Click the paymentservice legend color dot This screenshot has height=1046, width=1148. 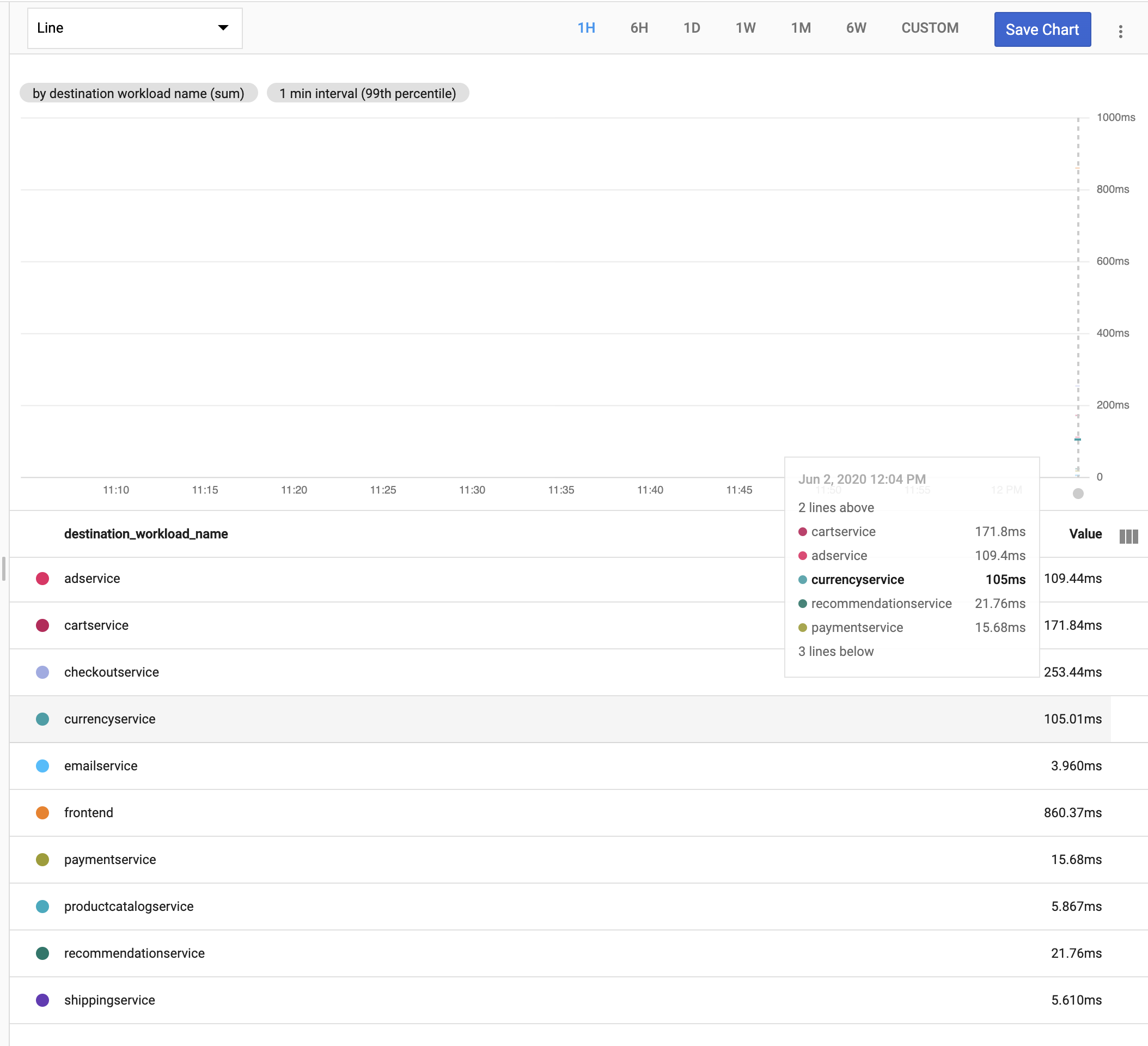tap(42, 860)
